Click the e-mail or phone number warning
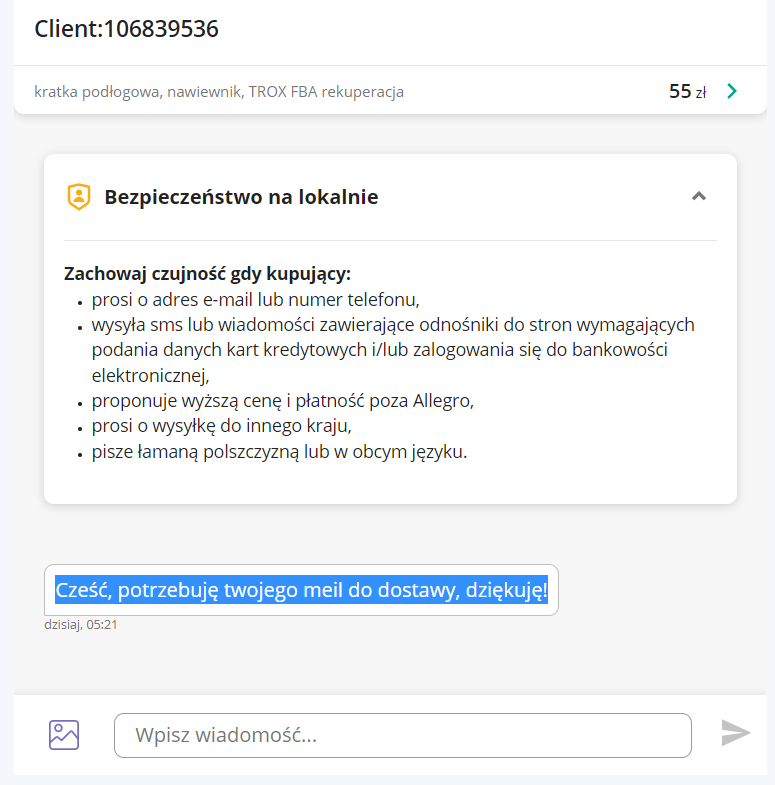Viewport: 775px width, 785px height. click(x=255, y=300)
